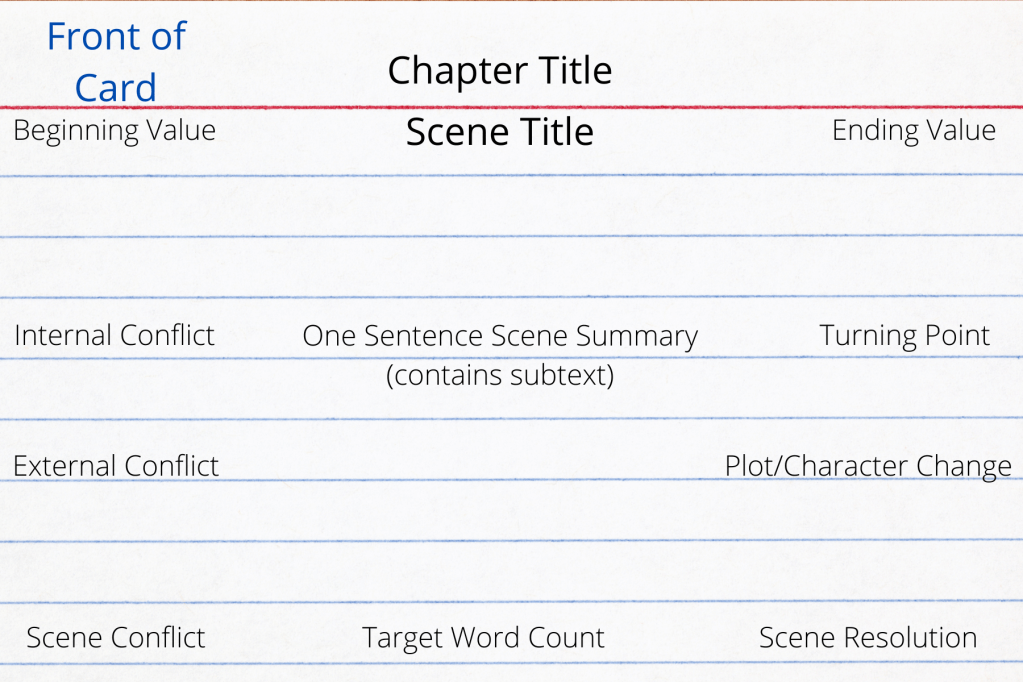Select the Beginning Value field label
The height and width of the screenshot is (682, 1023).
(114, 131)
